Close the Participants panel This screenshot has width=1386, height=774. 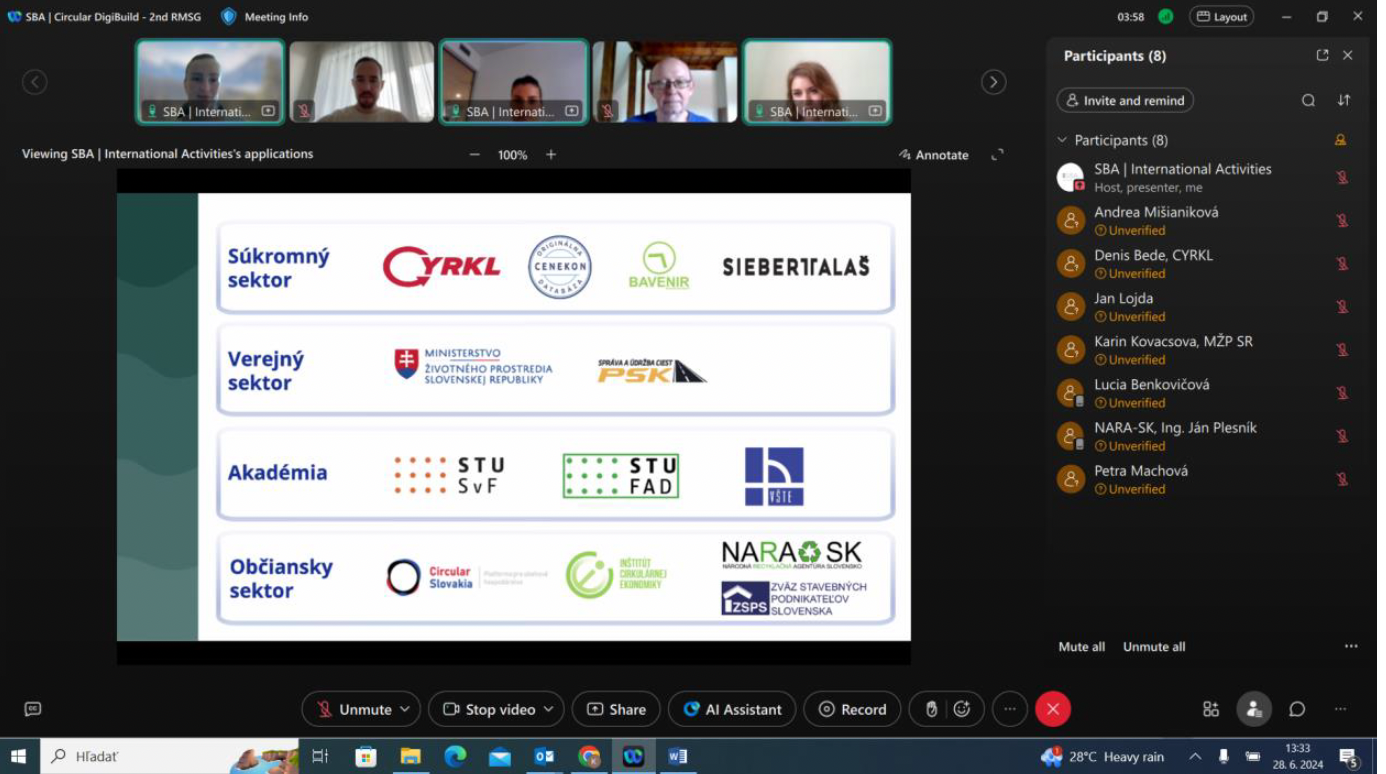1348,56
